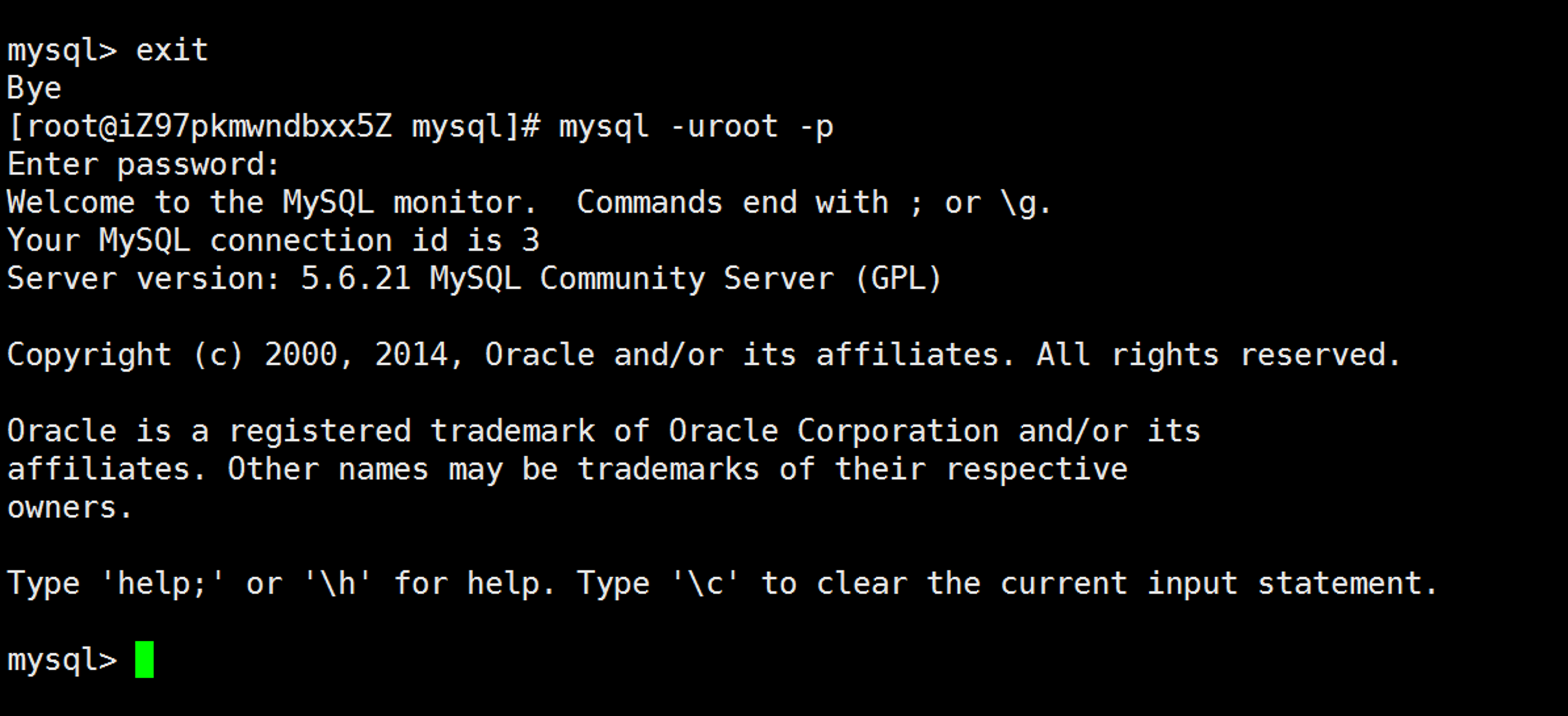Click the '[root@iZ97pkmwndbxx5Z' hostname text
This screenshot has height=716, width=1568.
(x=200, y=127)
